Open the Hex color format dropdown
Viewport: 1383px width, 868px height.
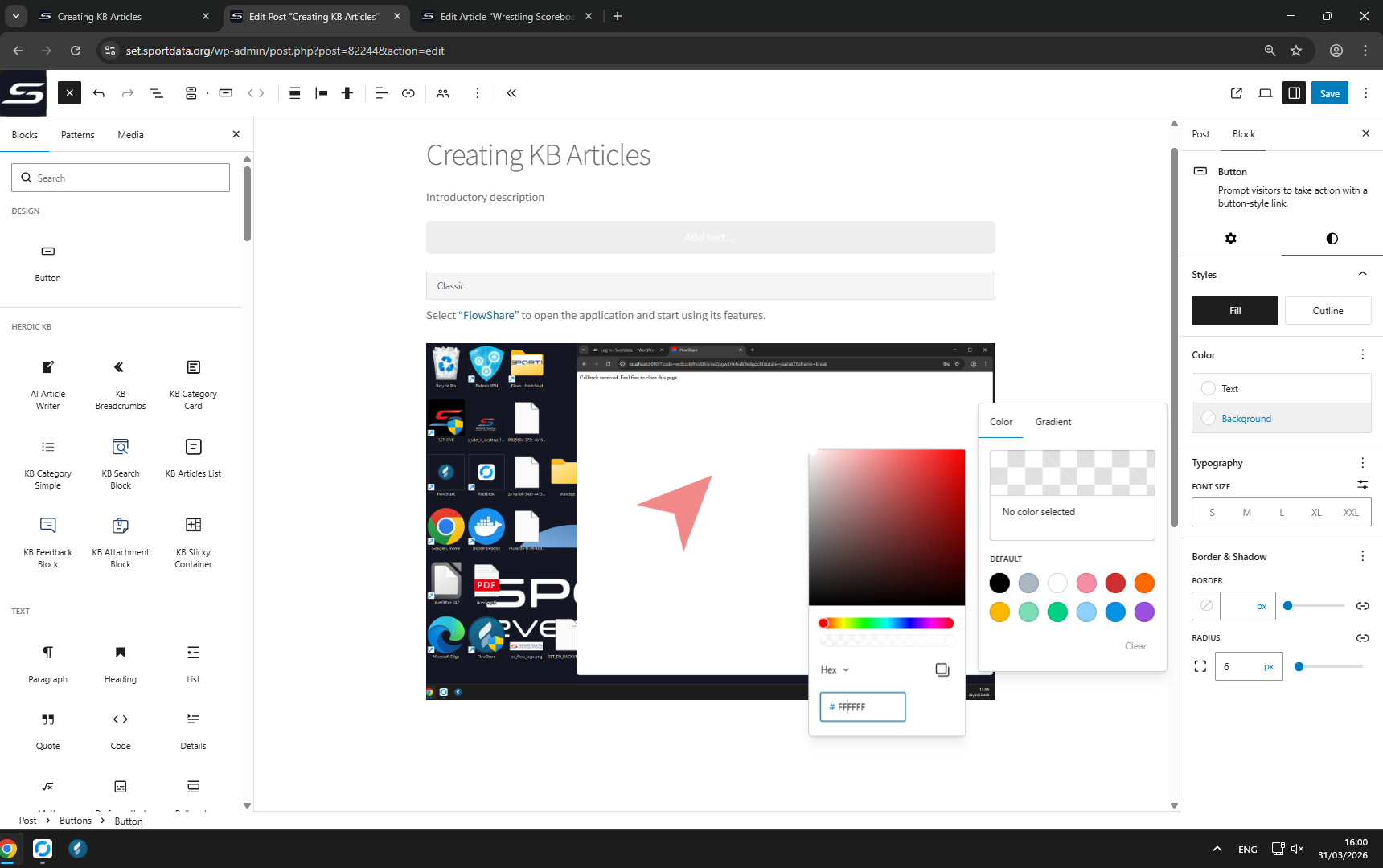point(835,669)
